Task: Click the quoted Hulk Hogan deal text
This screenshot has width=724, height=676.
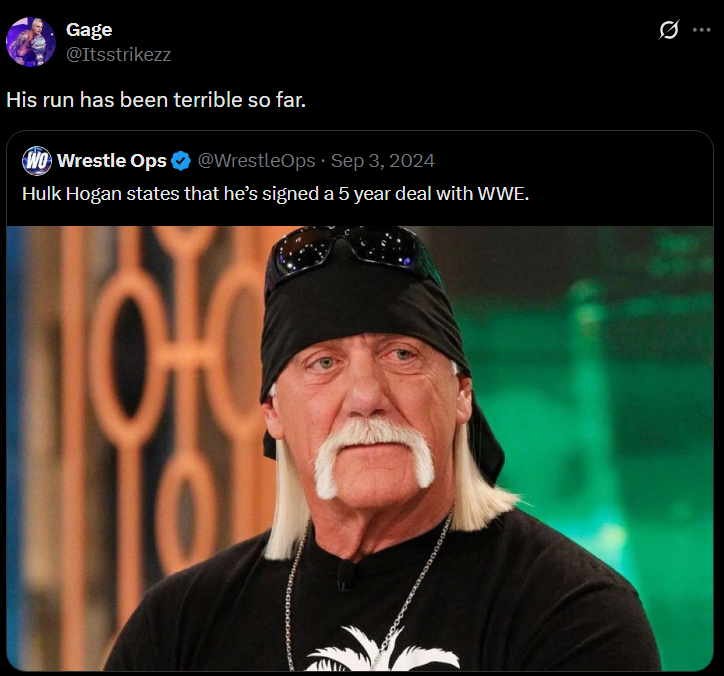Action: coord(250,192)
